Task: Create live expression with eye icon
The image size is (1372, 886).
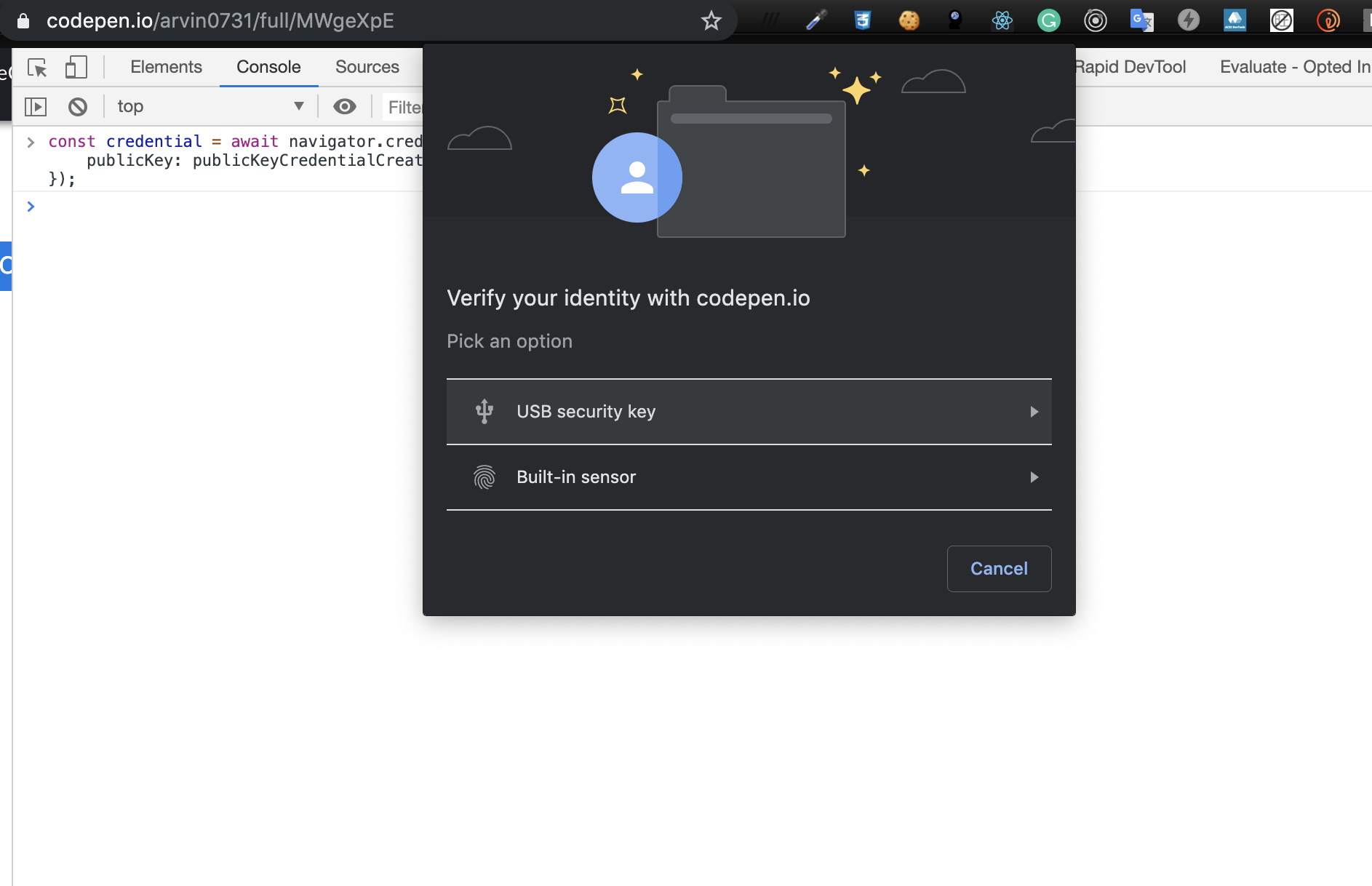Action: pos(345,107)
